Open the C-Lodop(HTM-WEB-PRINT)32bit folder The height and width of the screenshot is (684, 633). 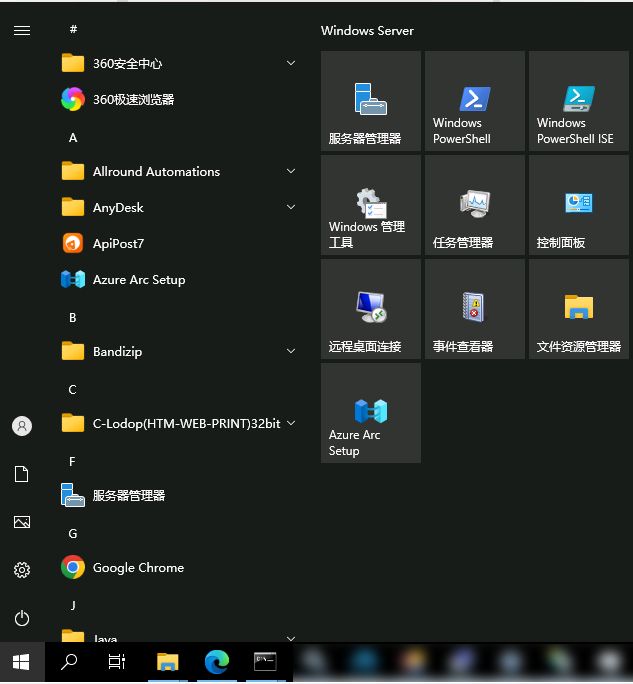[179, 424]
